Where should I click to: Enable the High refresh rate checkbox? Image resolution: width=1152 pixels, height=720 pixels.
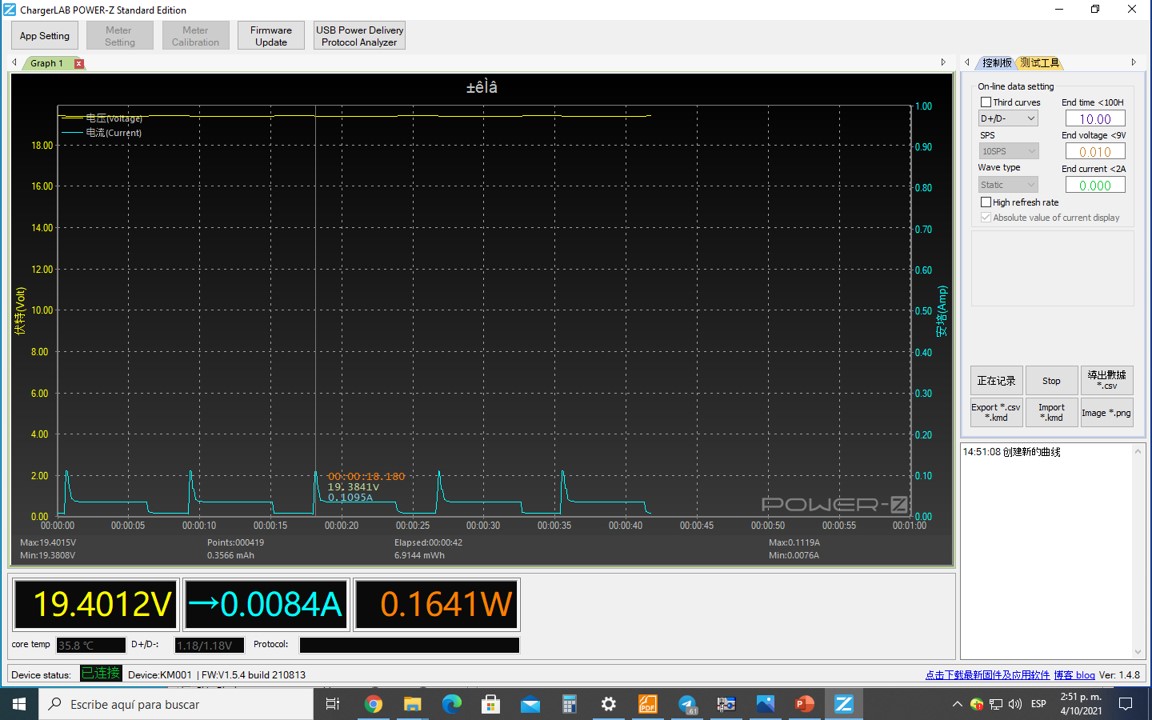point(986,202)
